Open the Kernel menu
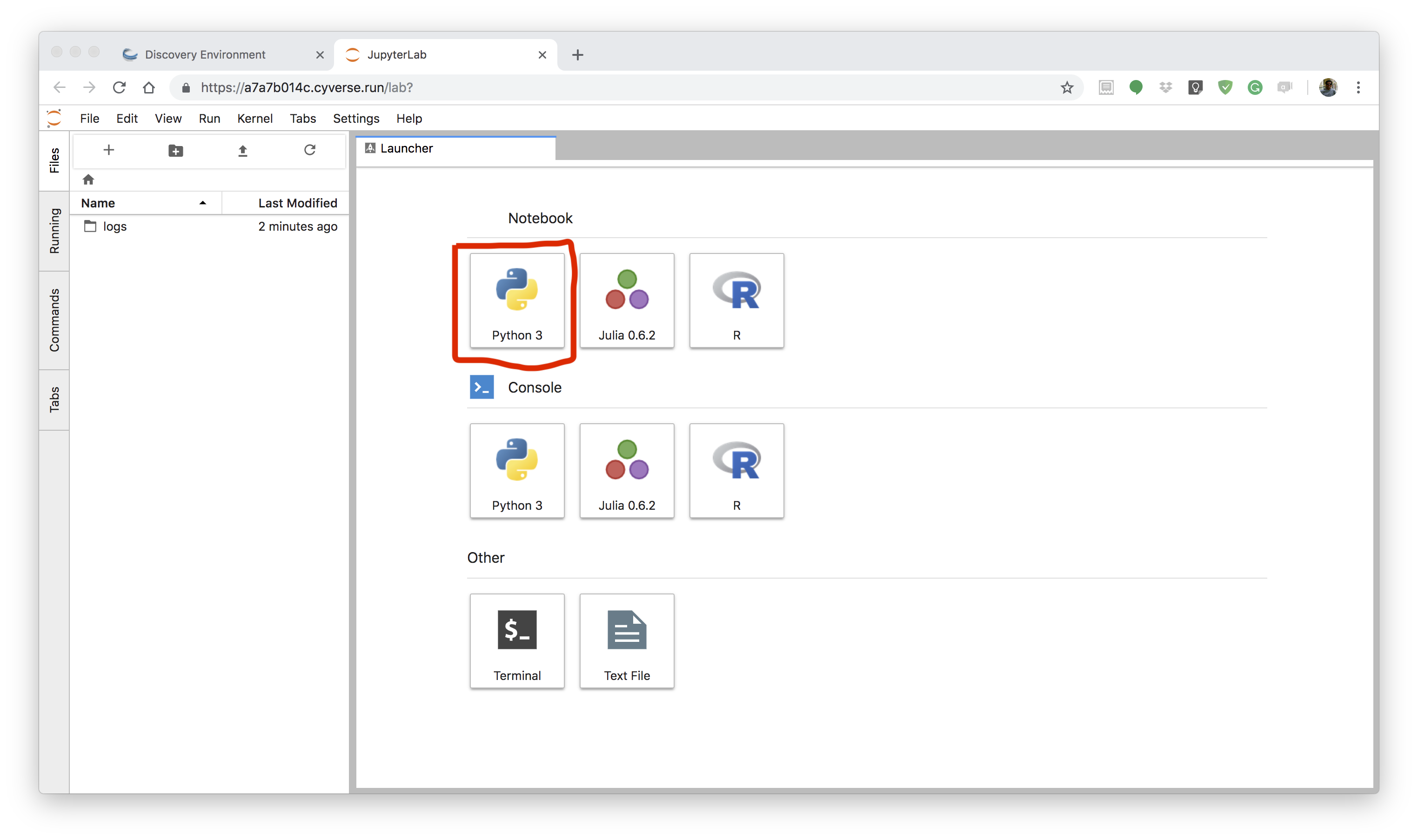The image size is (1418, 840). 255,118
